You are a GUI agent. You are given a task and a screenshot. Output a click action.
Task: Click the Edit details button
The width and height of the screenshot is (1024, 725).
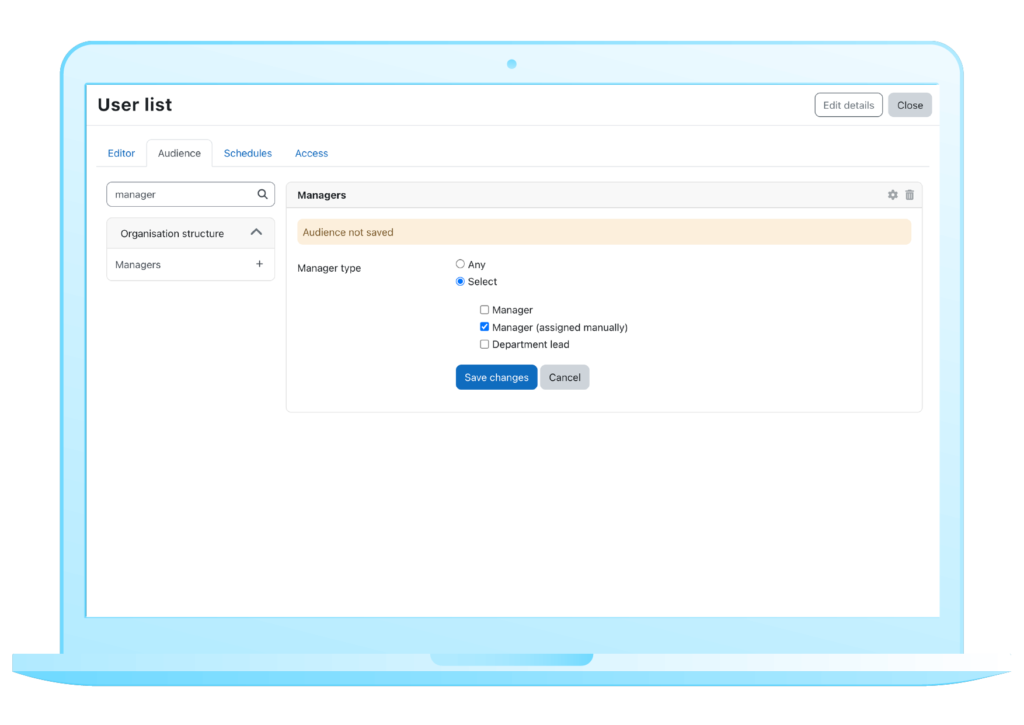coord(848,105)
